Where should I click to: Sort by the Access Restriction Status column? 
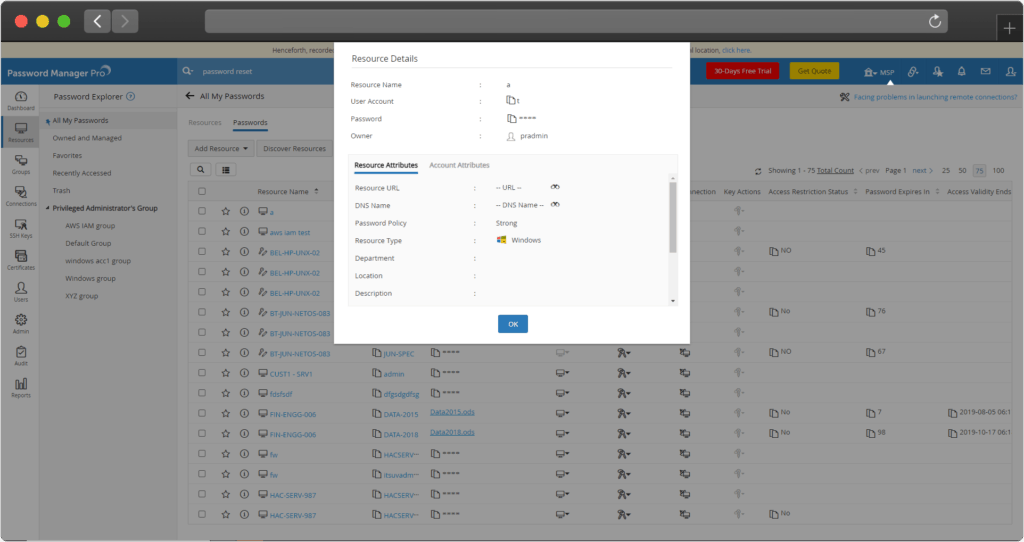(x=812, y=191)
